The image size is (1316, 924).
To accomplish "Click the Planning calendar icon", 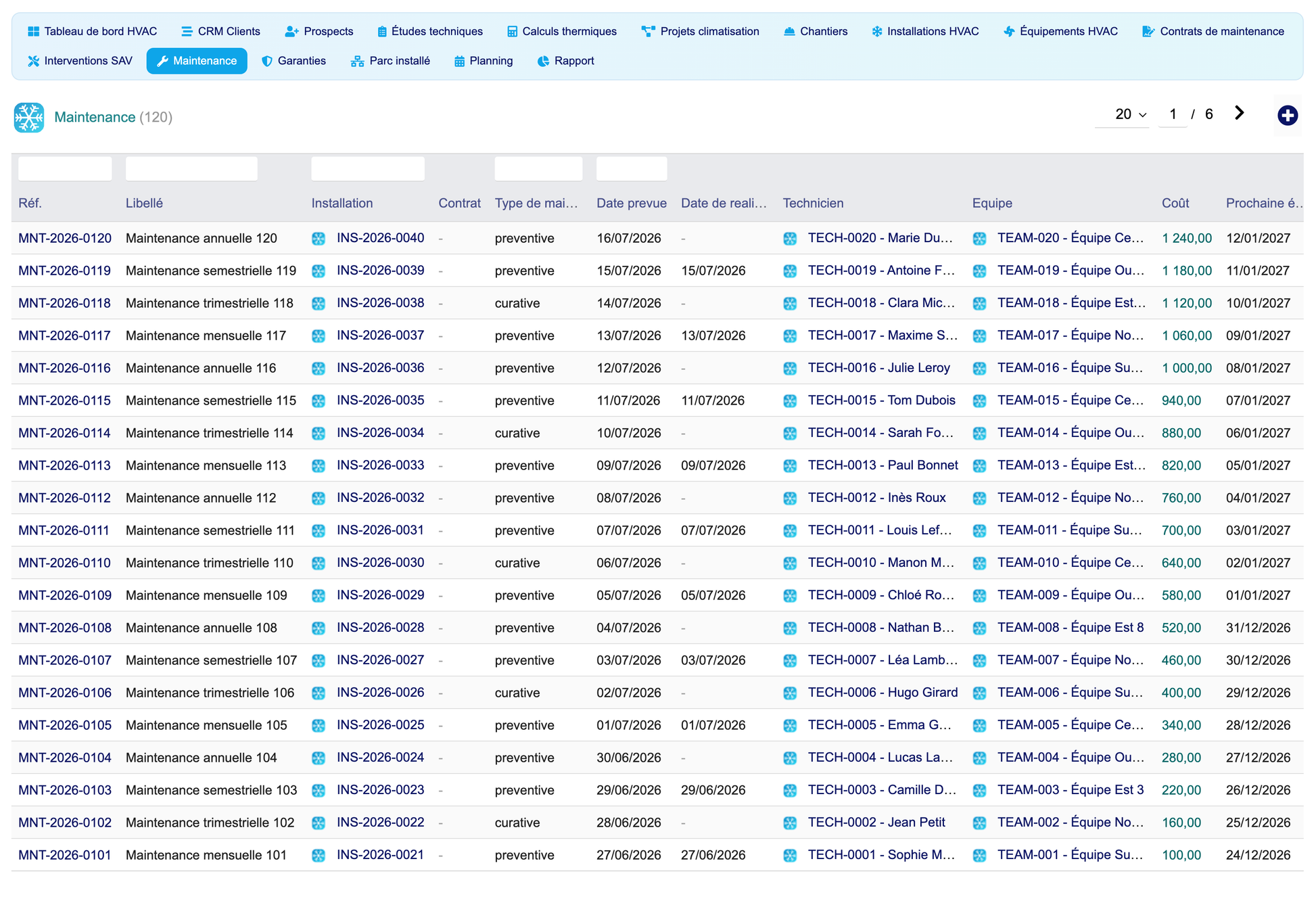I will (459, 62).
